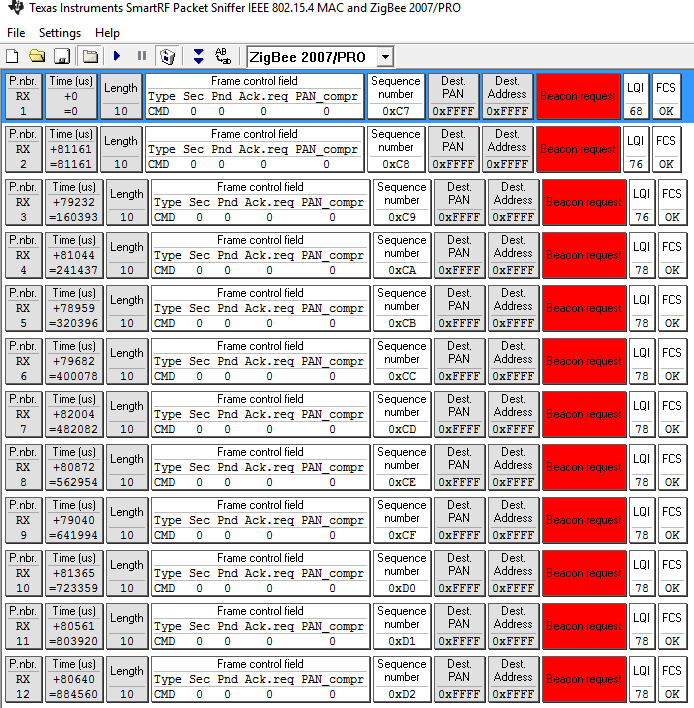Open the Help menu

107,33
